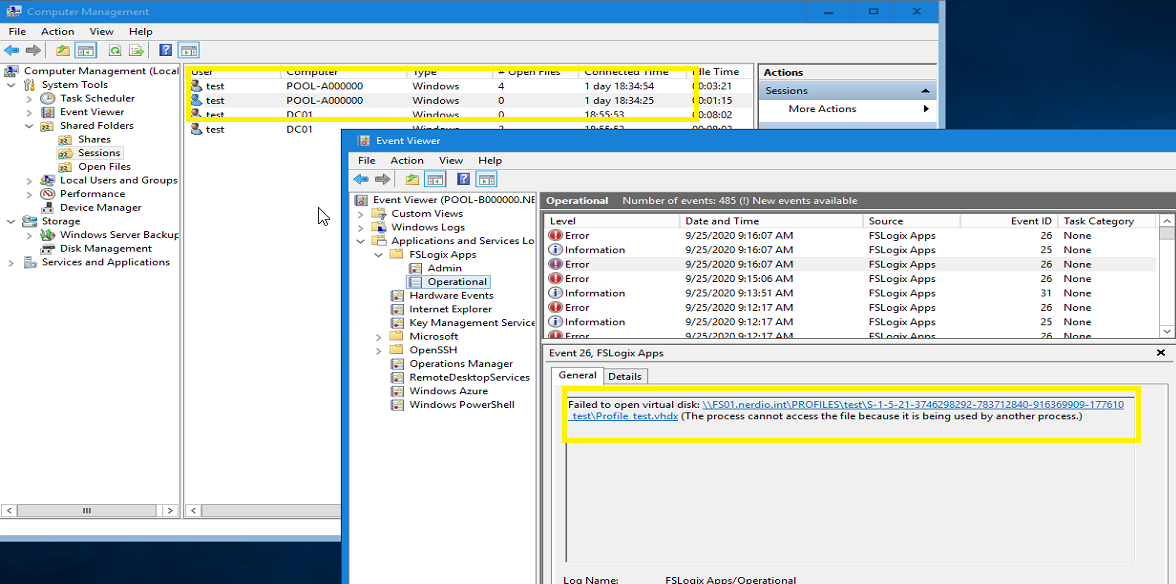Screen dimensions: 1176x584
Task: Collapse Shared Folders tree node
Action: click(29, 126)
